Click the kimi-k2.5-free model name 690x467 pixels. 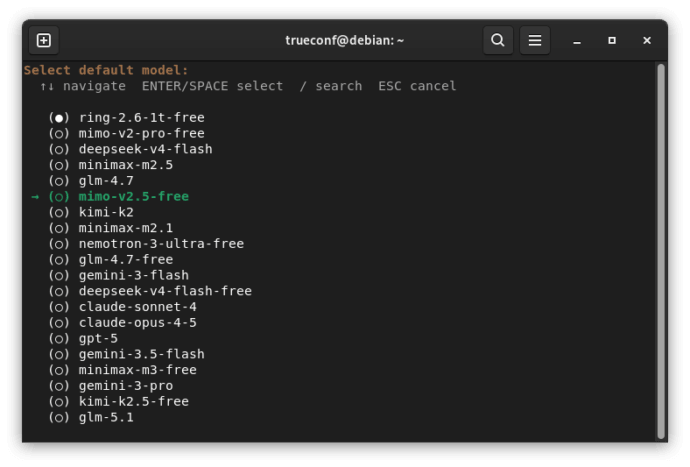(134, 401)
